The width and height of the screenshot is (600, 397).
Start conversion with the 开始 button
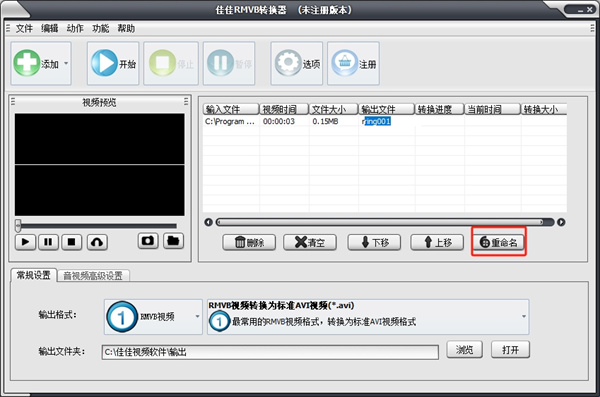click(x=113, y=63)
